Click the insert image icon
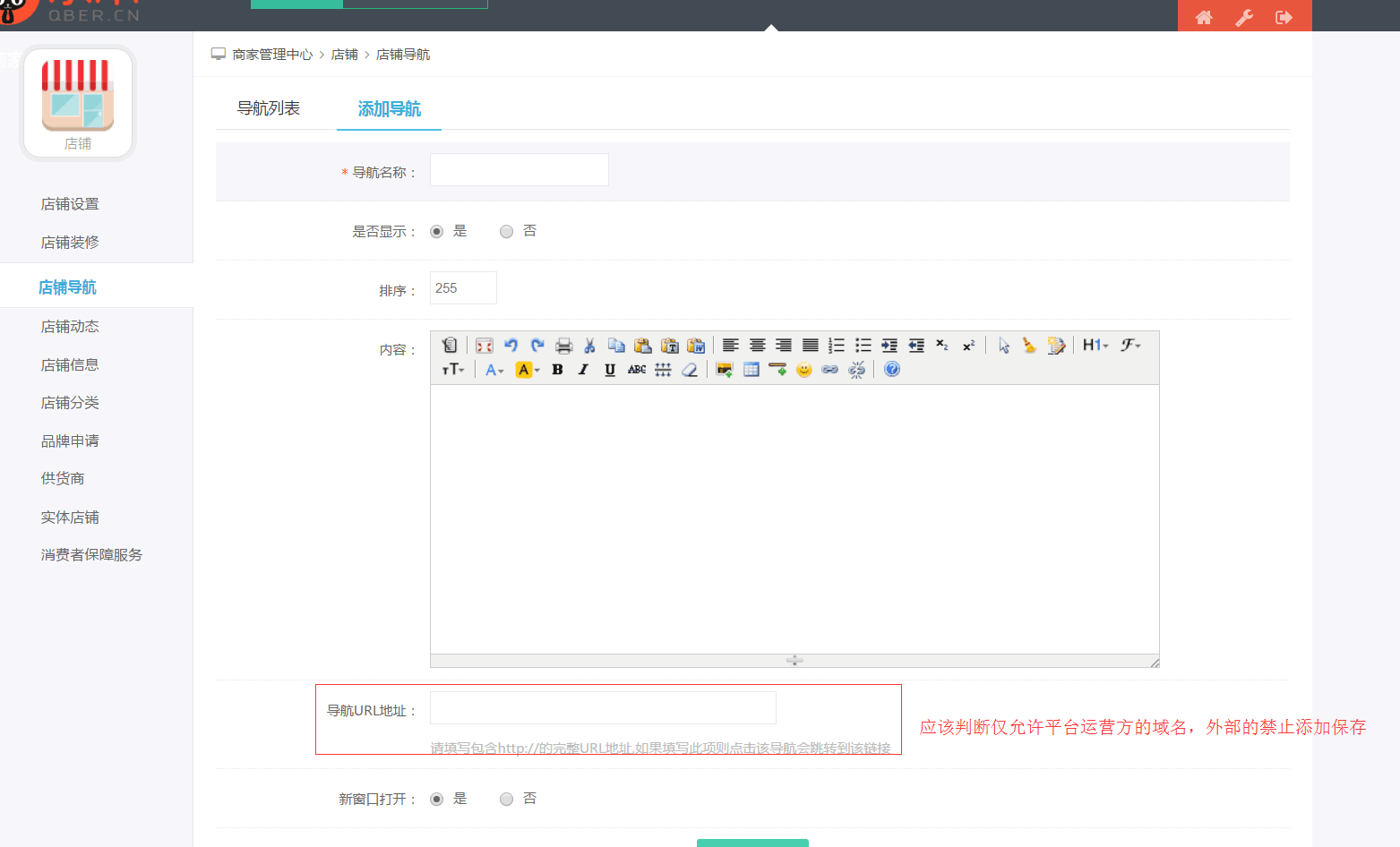 coord(725,370)
